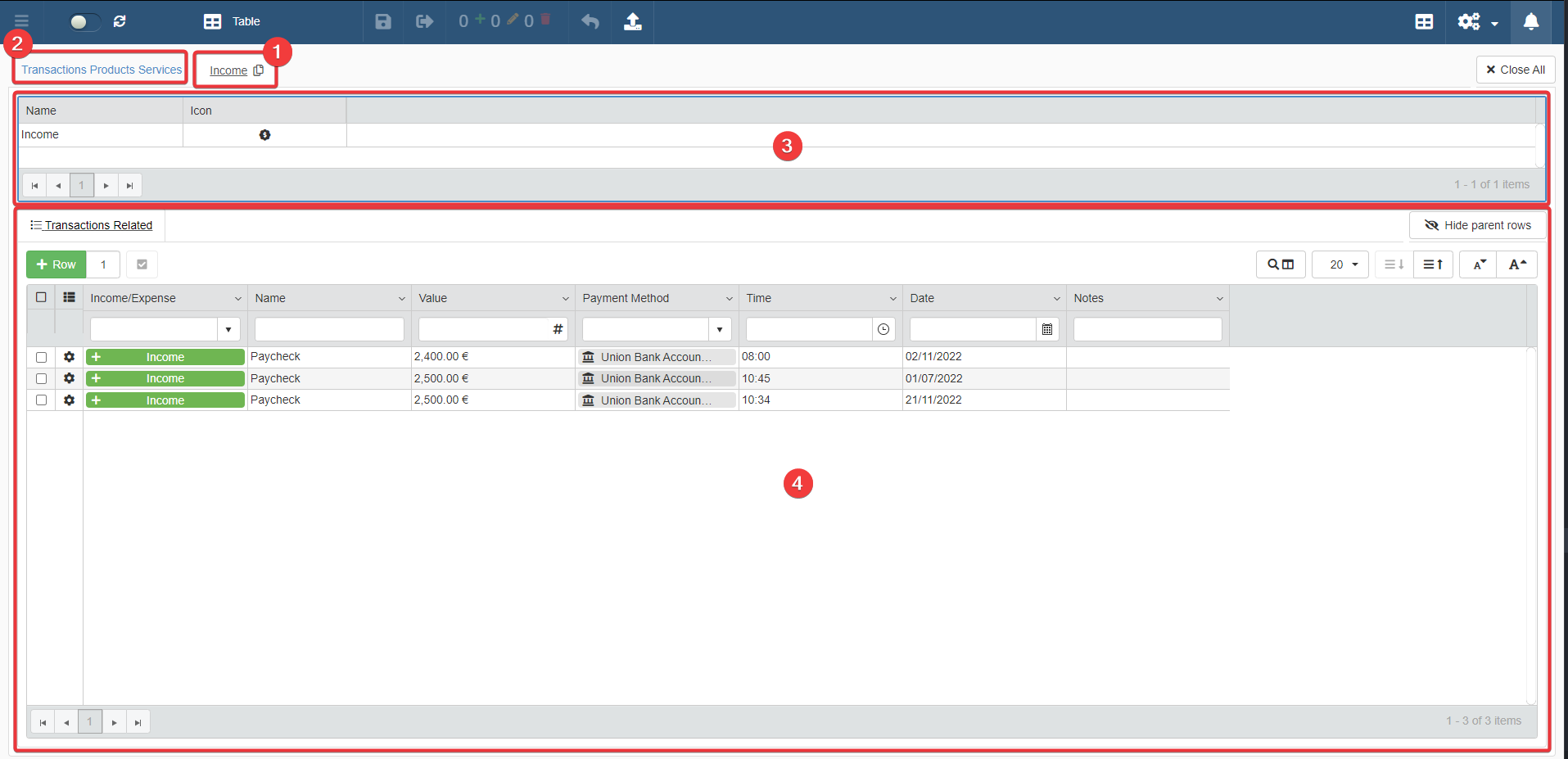Toggle the switch in the top bar
This screenshot has width=1568, height=759.
(84, 22)
